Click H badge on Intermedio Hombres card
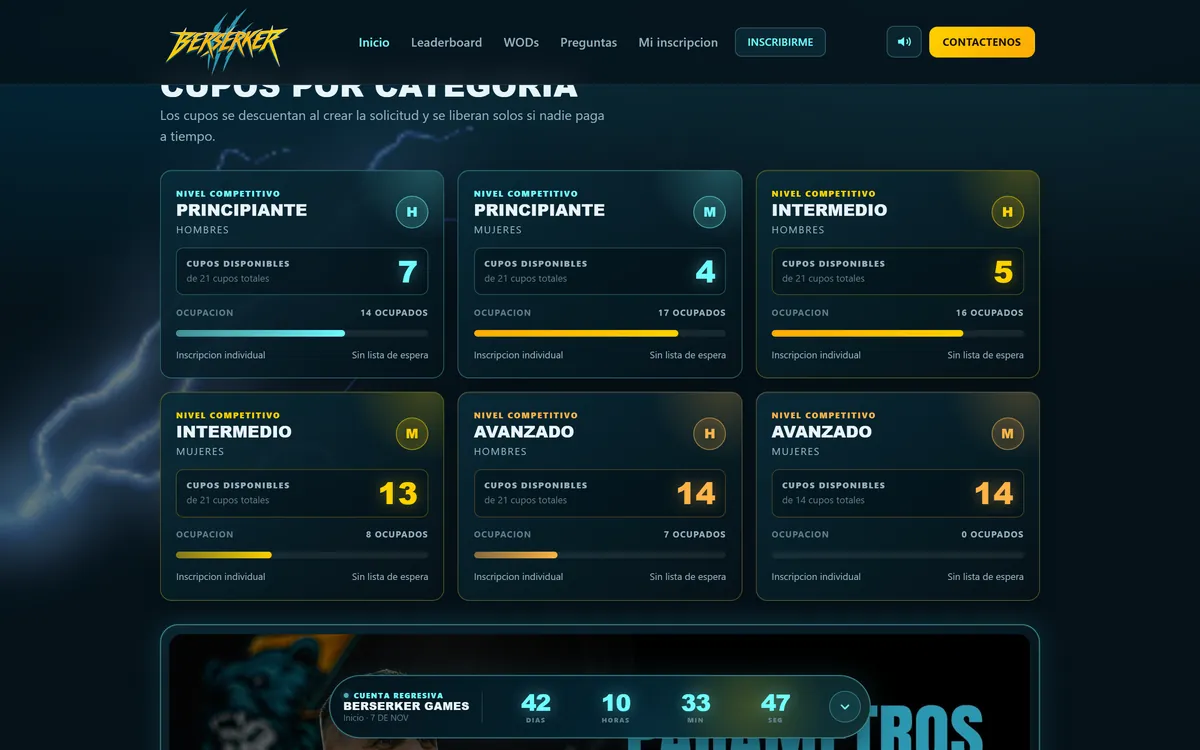Viewport: 1200px width, 750px height. [1007, 212]
